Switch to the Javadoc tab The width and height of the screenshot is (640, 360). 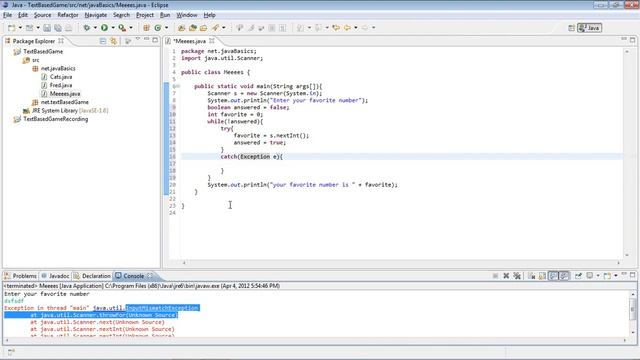[x=55, y=276]
